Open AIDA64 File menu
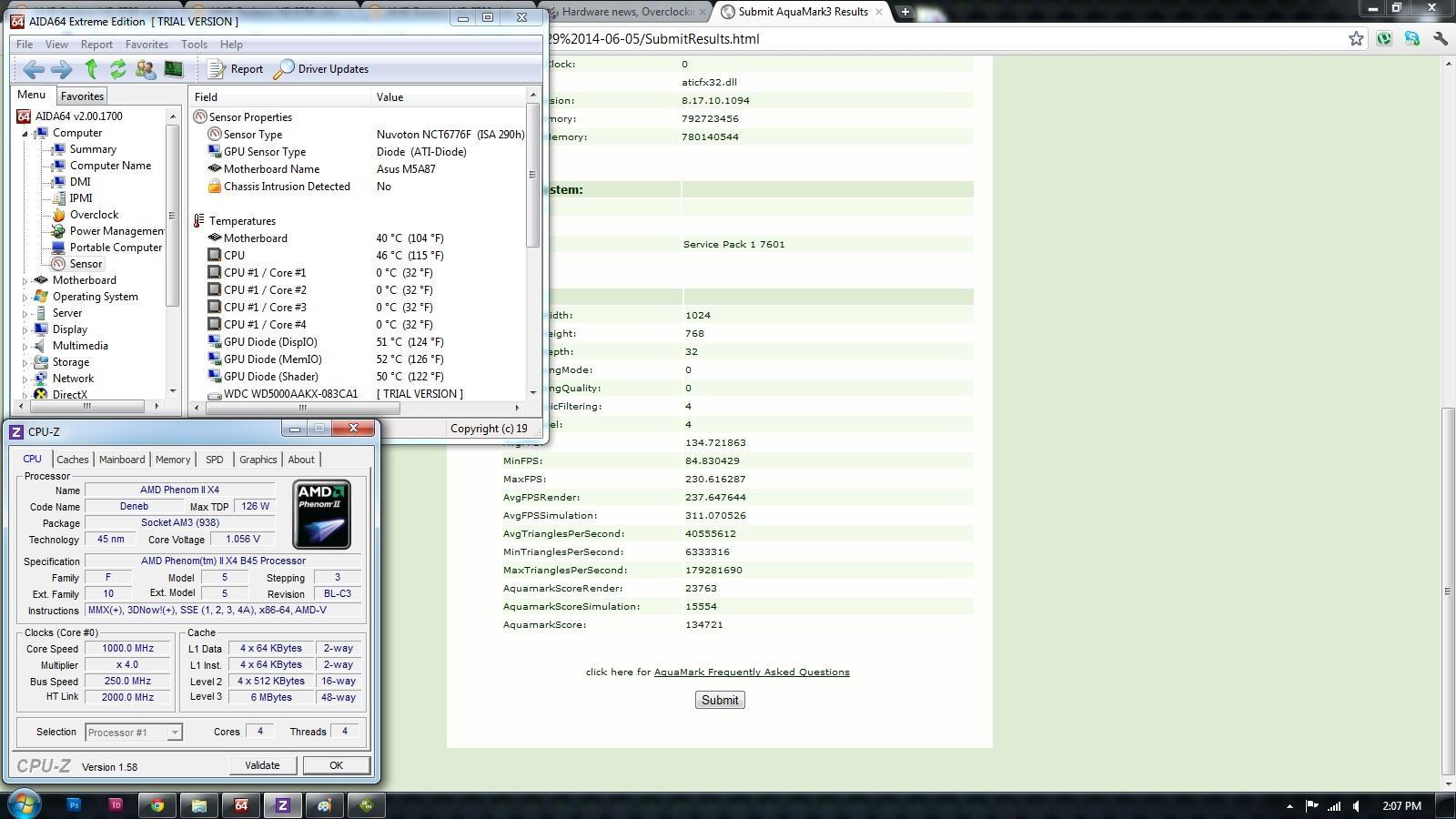 point(25,45)
